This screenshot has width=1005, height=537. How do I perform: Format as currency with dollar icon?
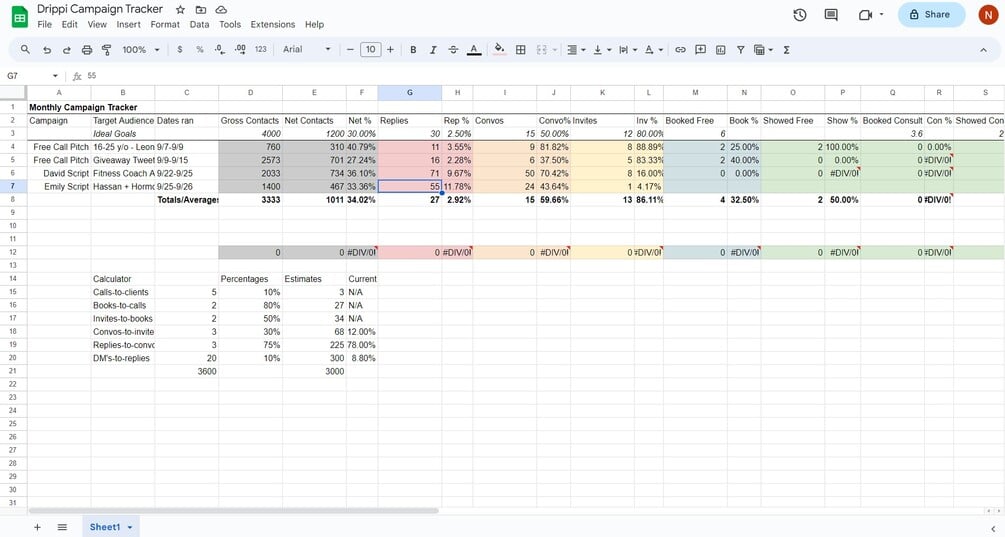coord(179,49)
